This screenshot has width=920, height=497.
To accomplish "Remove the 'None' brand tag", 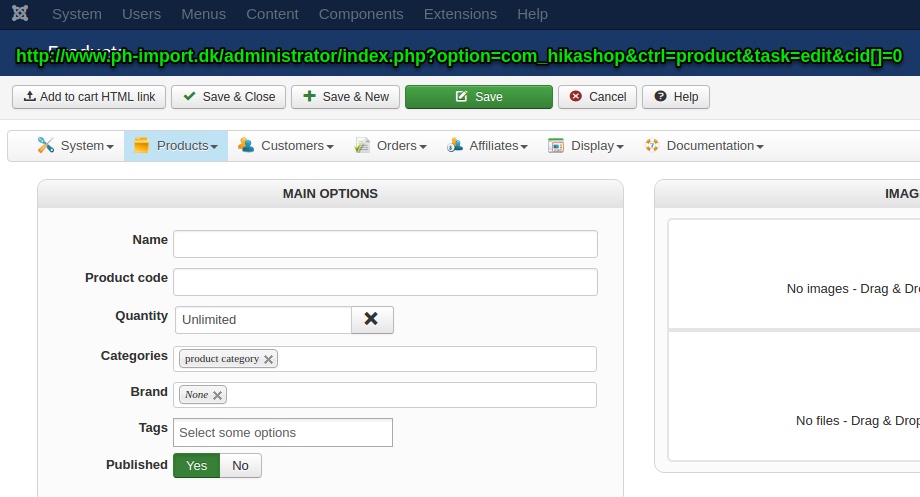I will point(217,395).
